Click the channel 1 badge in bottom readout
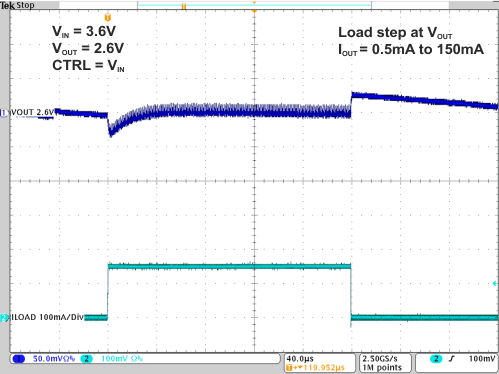 tap(18, 359)
